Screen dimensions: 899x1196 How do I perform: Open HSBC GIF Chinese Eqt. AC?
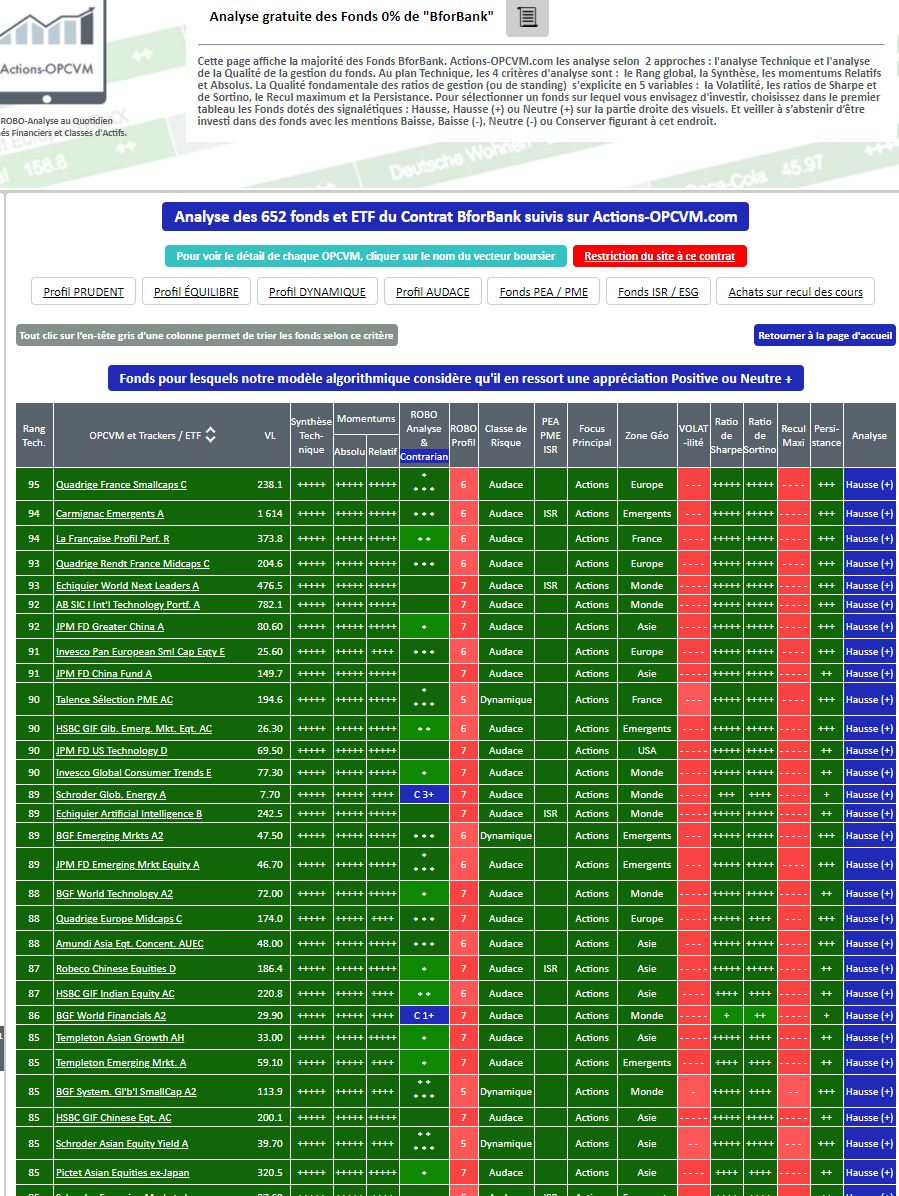[114, 1118]
